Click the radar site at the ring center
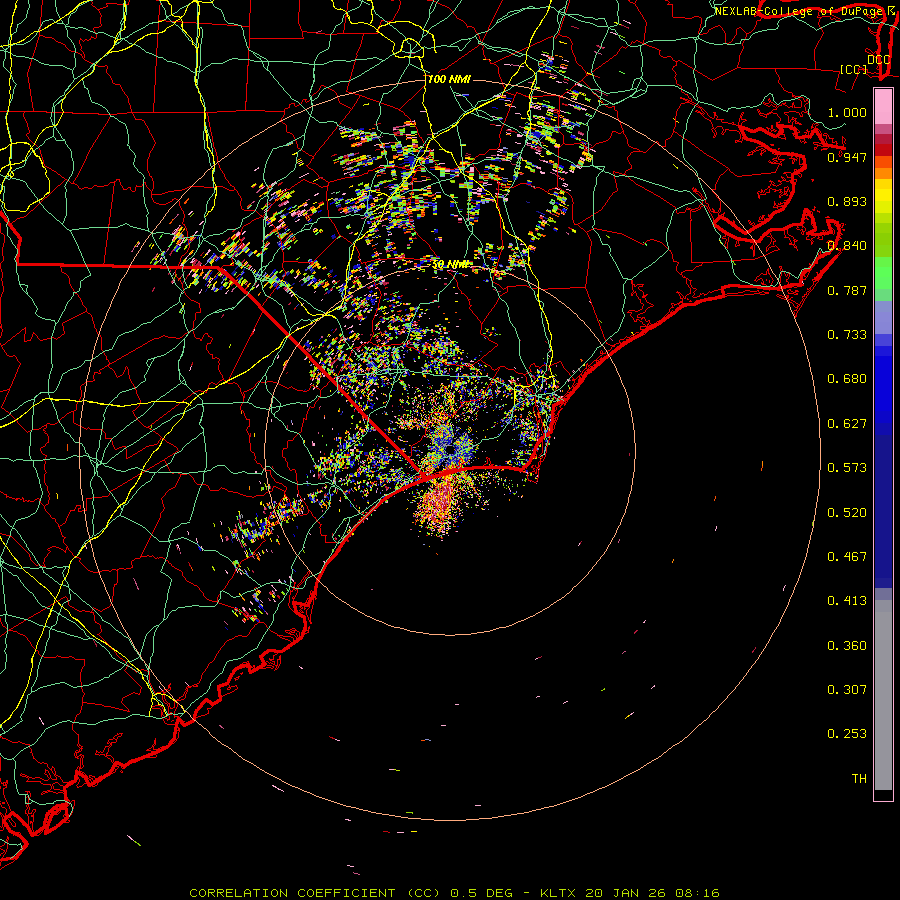The height and width of the screenshot is (900, 900). tap(450, 450)
